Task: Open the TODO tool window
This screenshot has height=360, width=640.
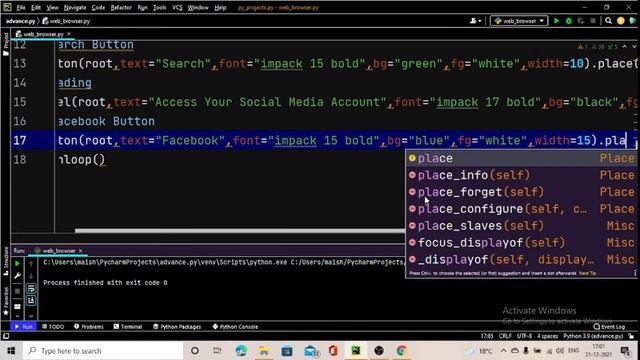Action: [53, 327]
